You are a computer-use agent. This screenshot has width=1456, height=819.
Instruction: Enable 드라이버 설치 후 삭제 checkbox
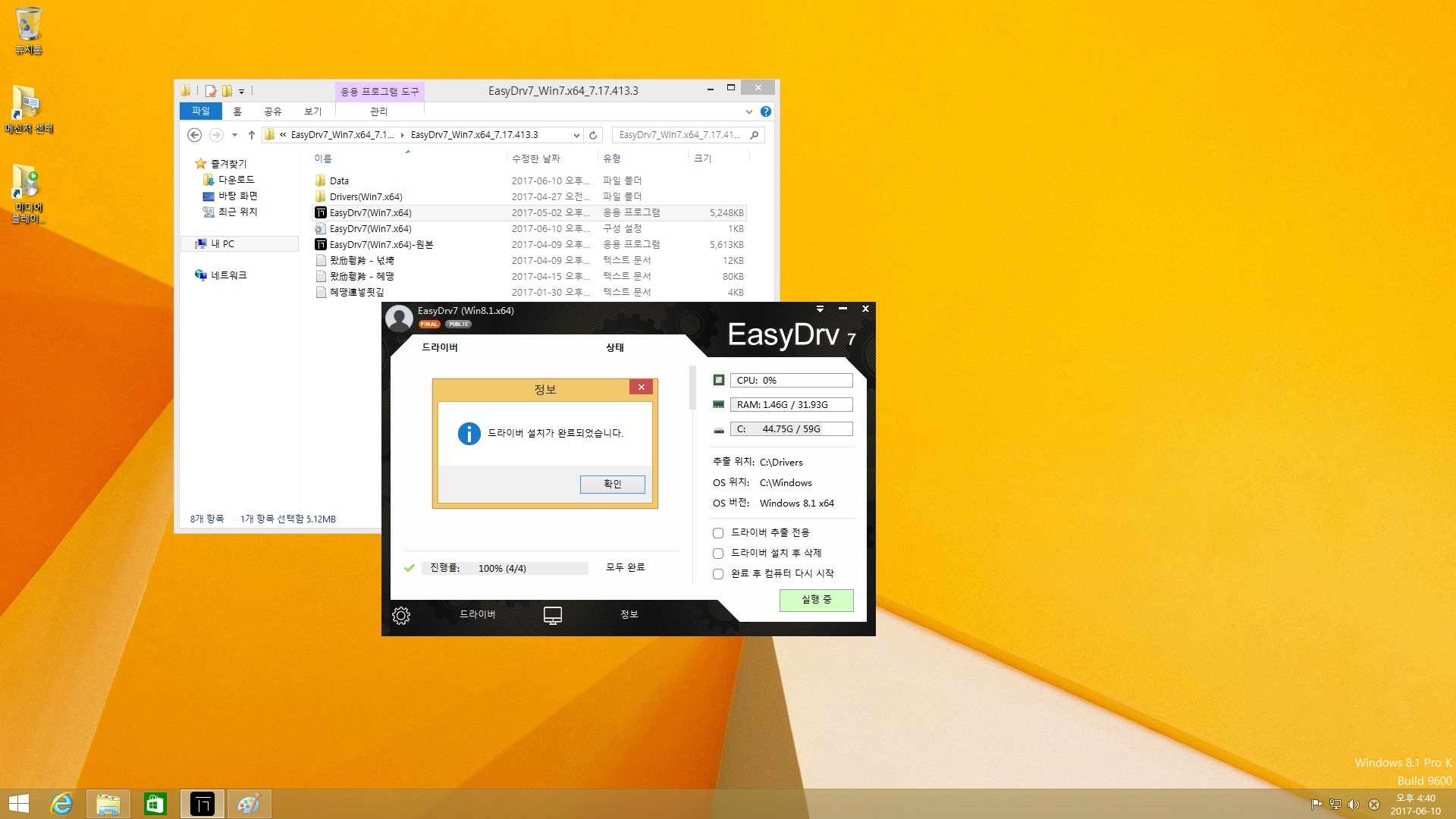718,554
